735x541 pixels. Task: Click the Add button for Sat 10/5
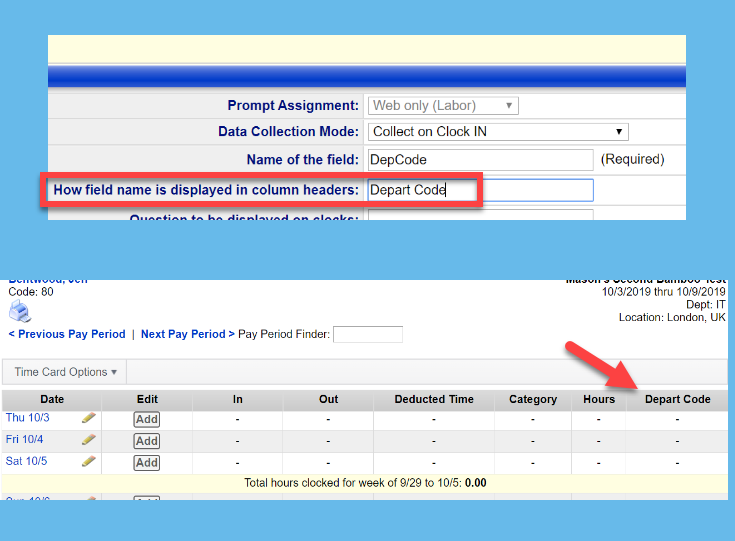point(147,463)
